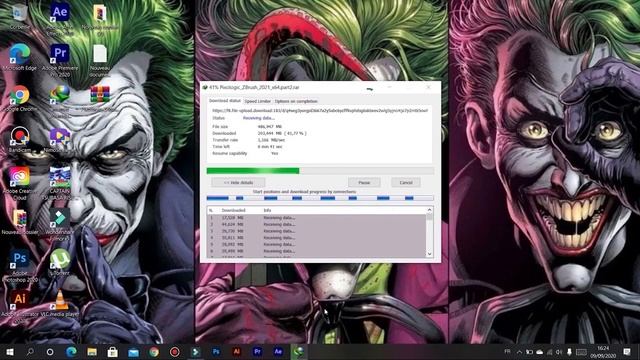Switch FR keyboard language indicator
Image resolution: width=640 pixels, height=360 pixels.
click(x=507, y=351)
